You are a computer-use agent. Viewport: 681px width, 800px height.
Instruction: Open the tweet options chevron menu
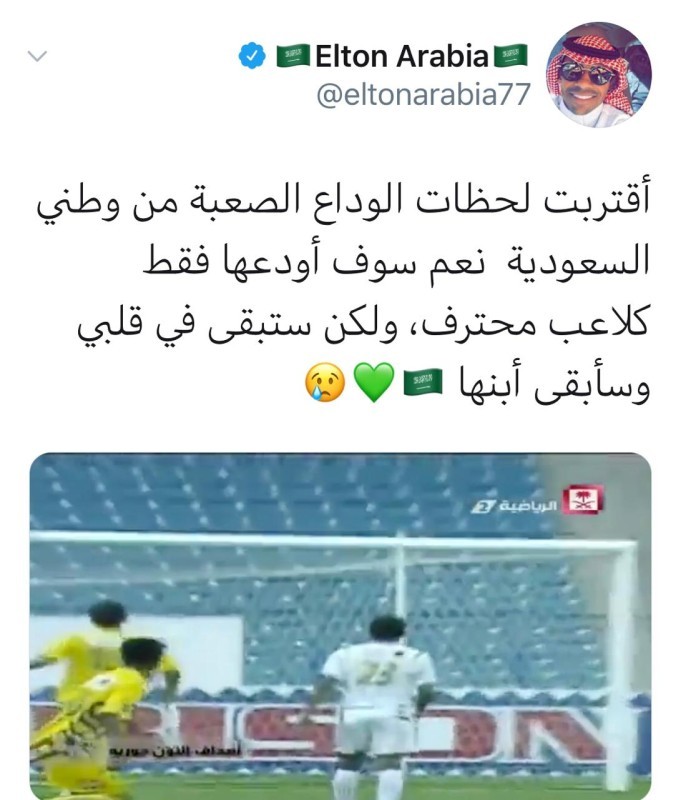point(37,56)
